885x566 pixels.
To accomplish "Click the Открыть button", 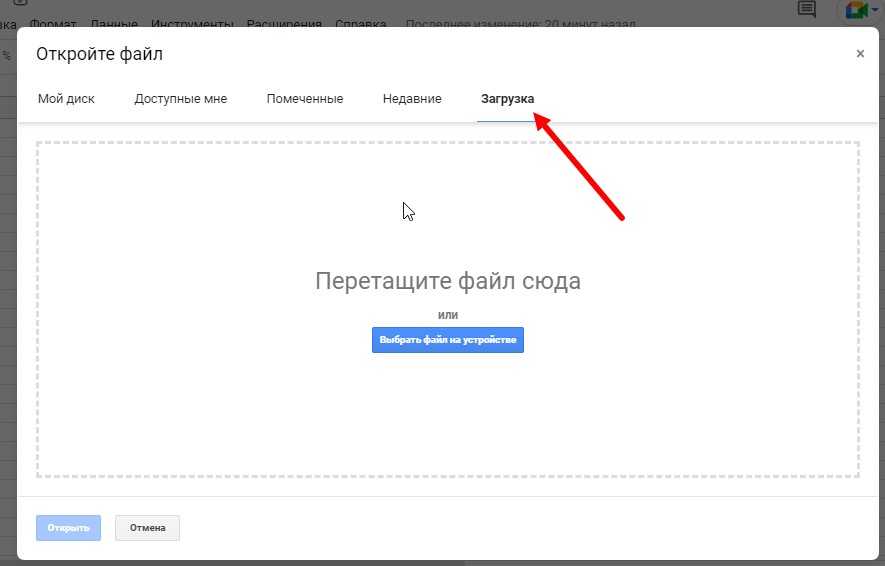I will [68, 528].
